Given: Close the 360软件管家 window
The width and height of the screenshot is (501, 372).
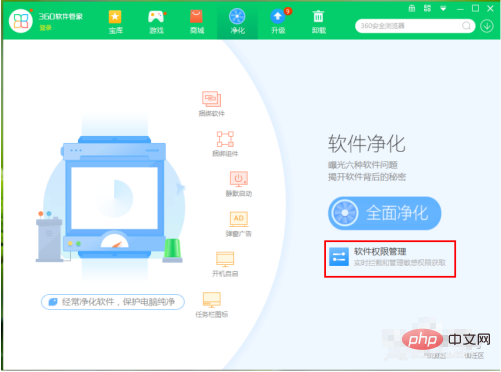Looking at the screenshot, I should [x=490, y=8].
